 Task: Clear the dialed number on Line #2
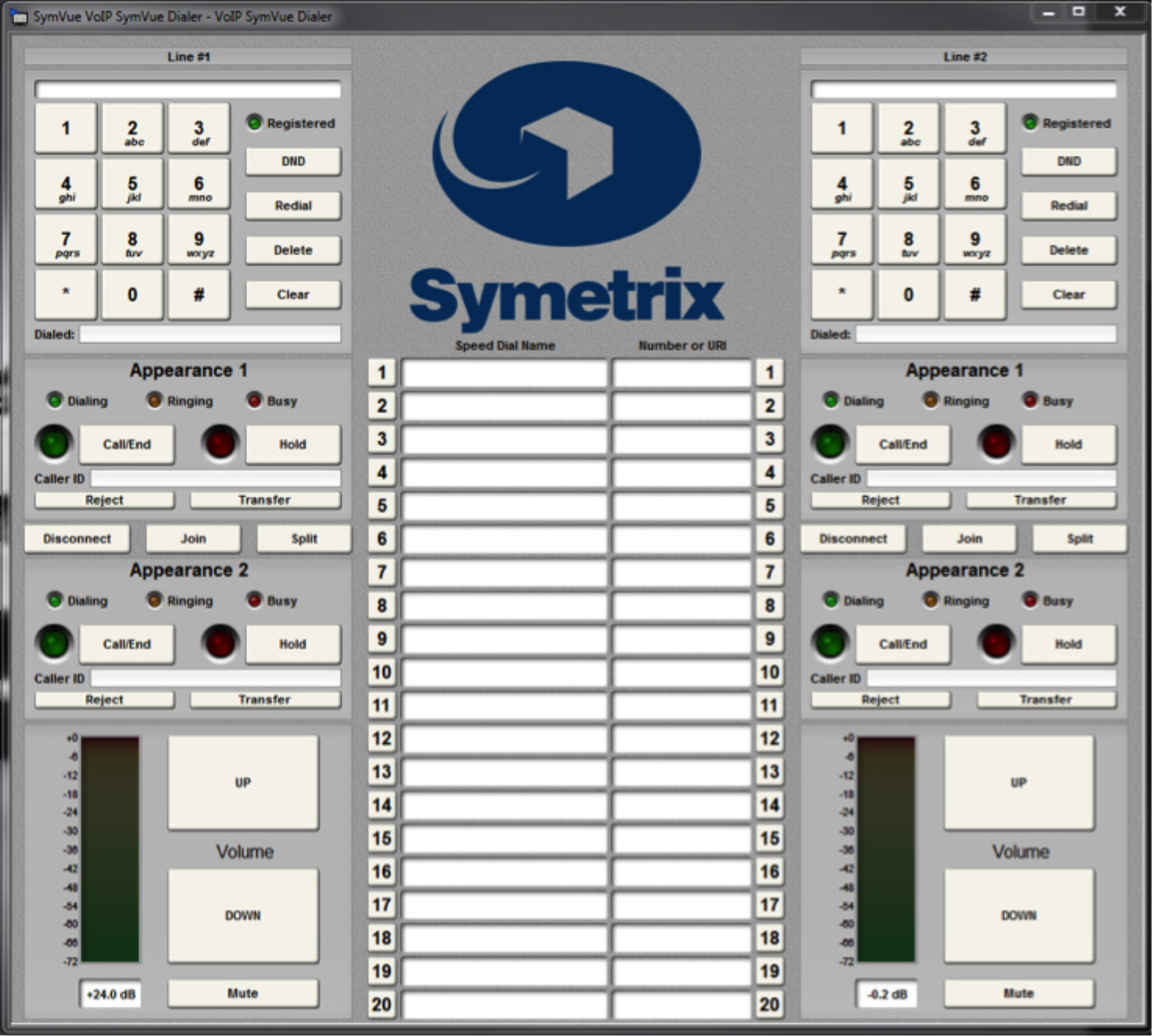tap(1068, 294)
